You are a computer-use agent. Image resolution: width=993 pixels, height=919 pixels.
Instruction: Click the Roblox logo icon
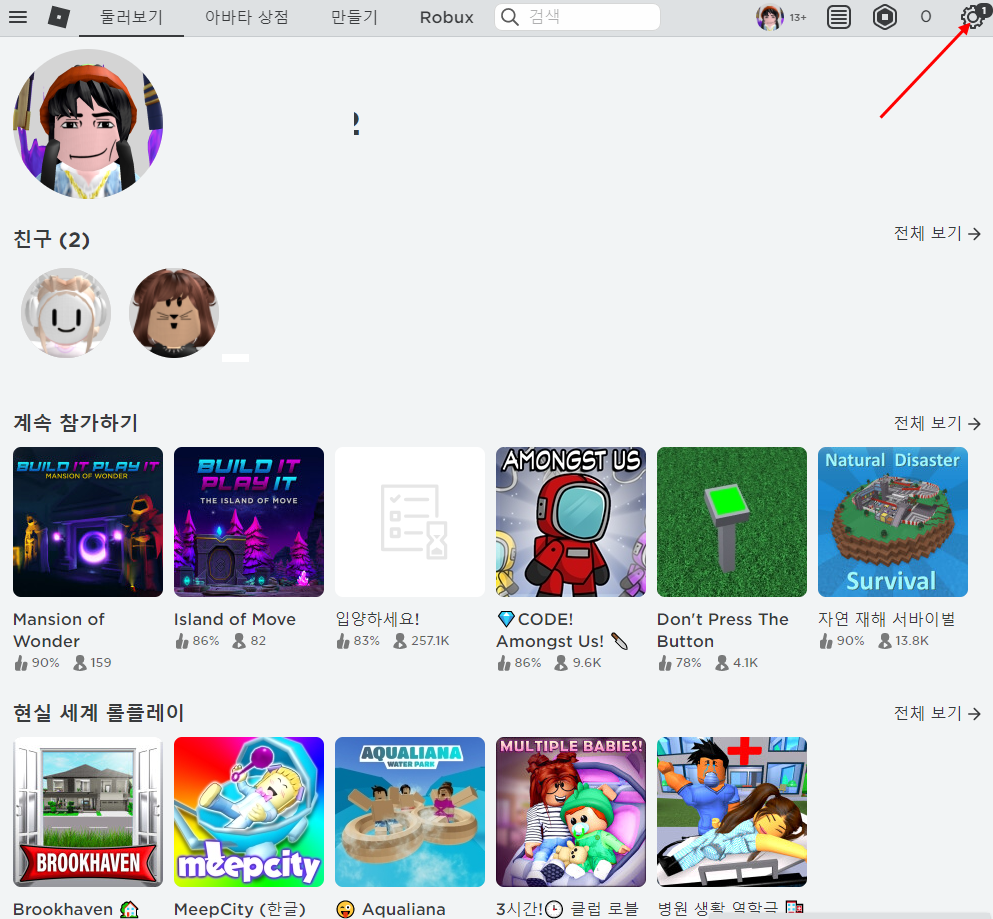point(59,17)
